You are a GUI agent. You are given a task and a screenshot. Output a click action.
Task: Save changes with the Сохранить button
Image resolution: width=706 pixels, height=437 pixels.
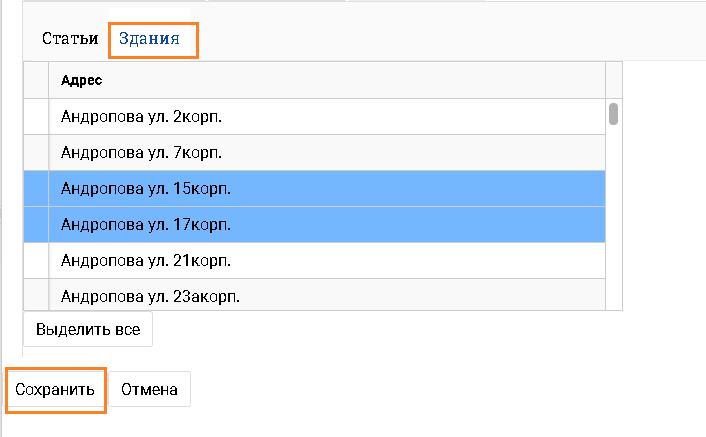(x=55, y=389)
